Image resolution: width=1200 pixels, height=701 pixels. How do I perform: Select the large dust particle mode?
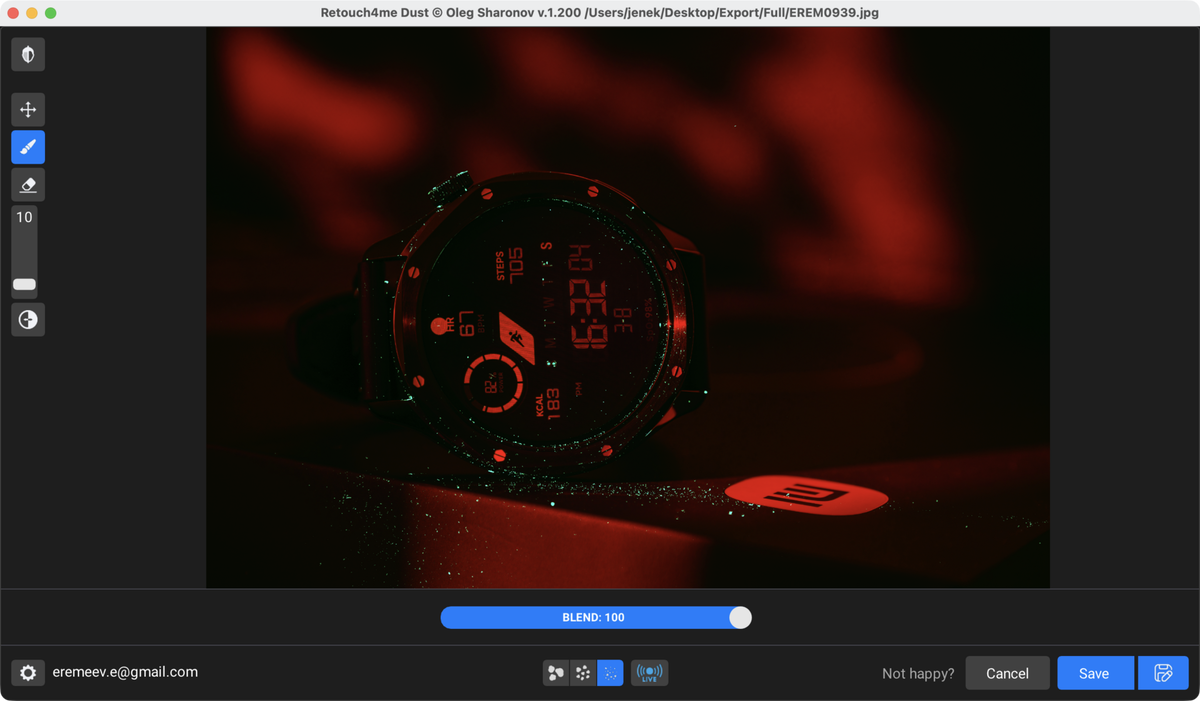[x=555, y=673]
